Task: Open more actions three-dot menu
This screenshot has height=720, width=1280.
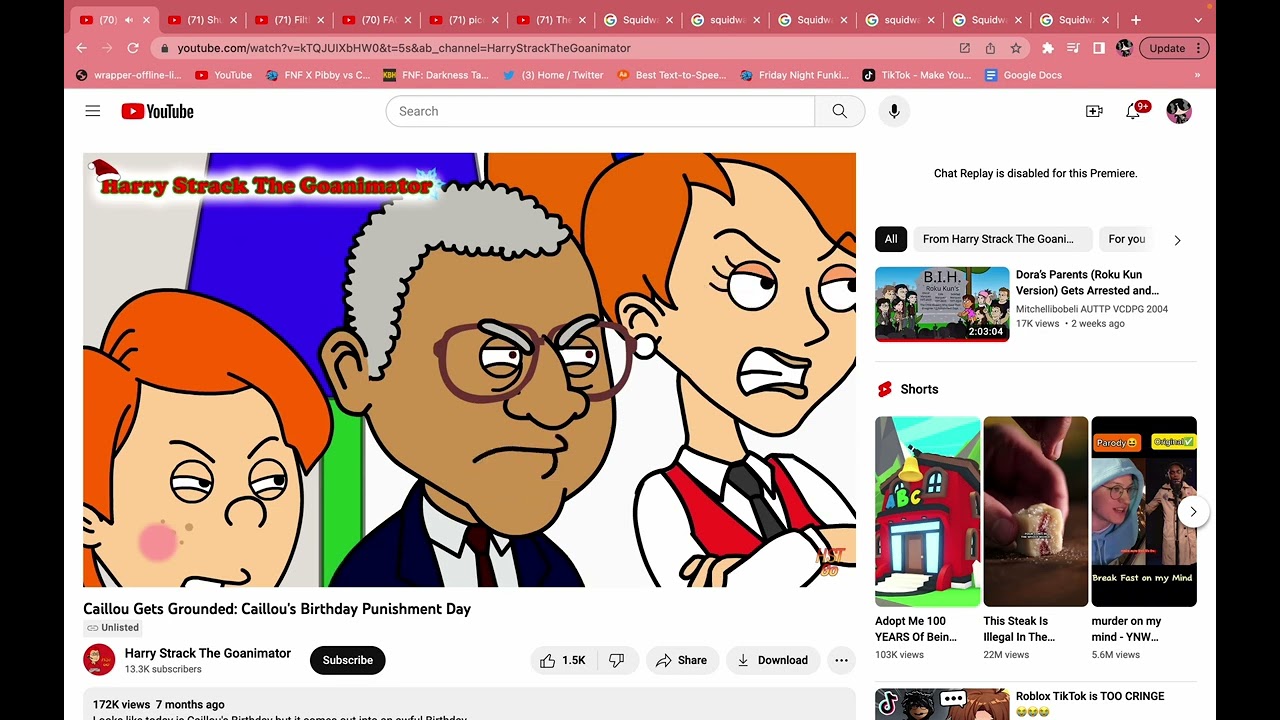Action: (x=841, y=660)
